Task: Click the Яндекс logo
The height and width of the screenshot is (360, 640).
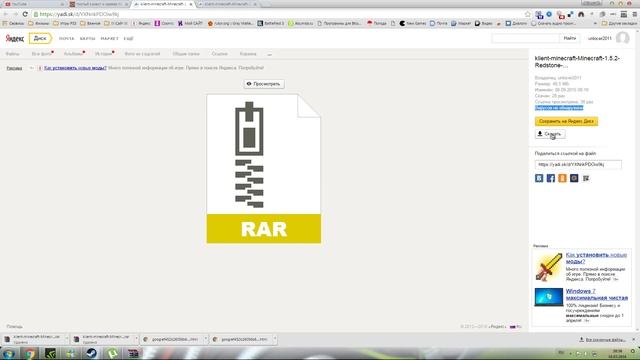Action: tap(15, 38)
